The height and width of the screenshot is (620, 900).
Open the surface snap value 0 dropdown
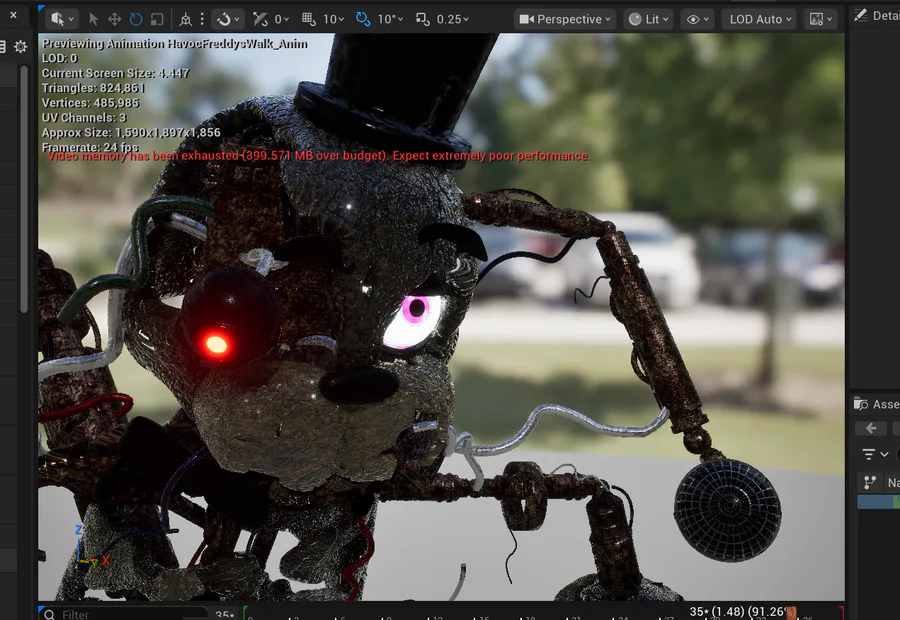[x=282, y=20]
